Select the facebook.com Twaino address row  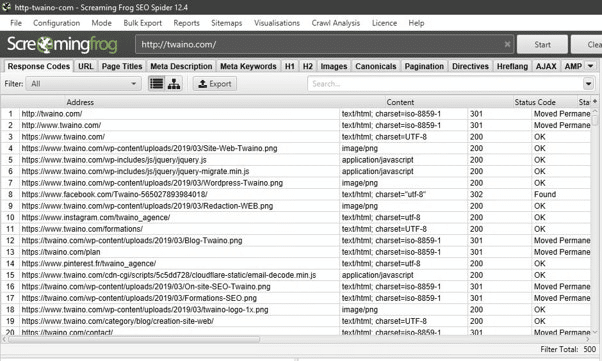pyautogui.click(x=296, y=194)
